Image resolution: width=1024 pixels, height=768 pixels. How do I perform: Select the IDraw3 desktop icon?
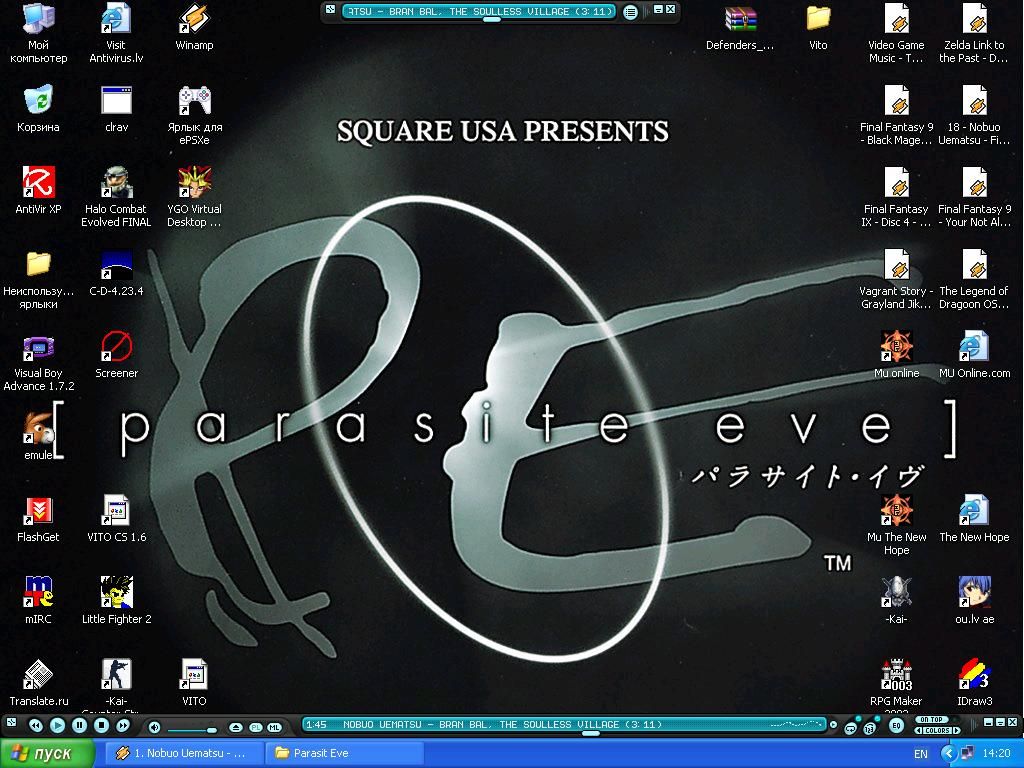pyautogui.click(x=974, y=682)
